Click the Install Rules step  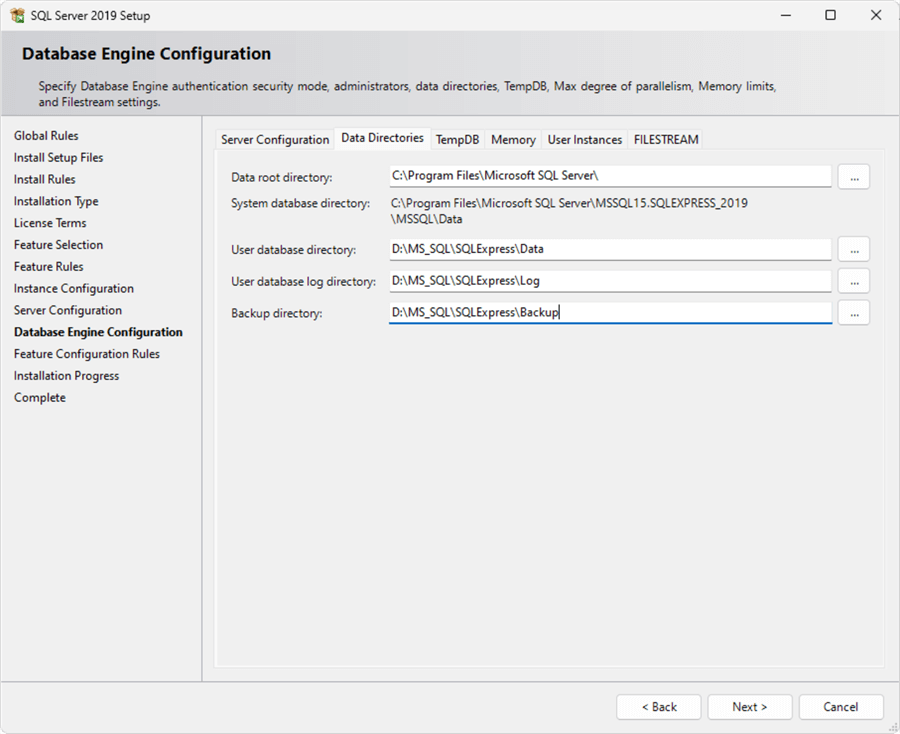coord(44,179)
